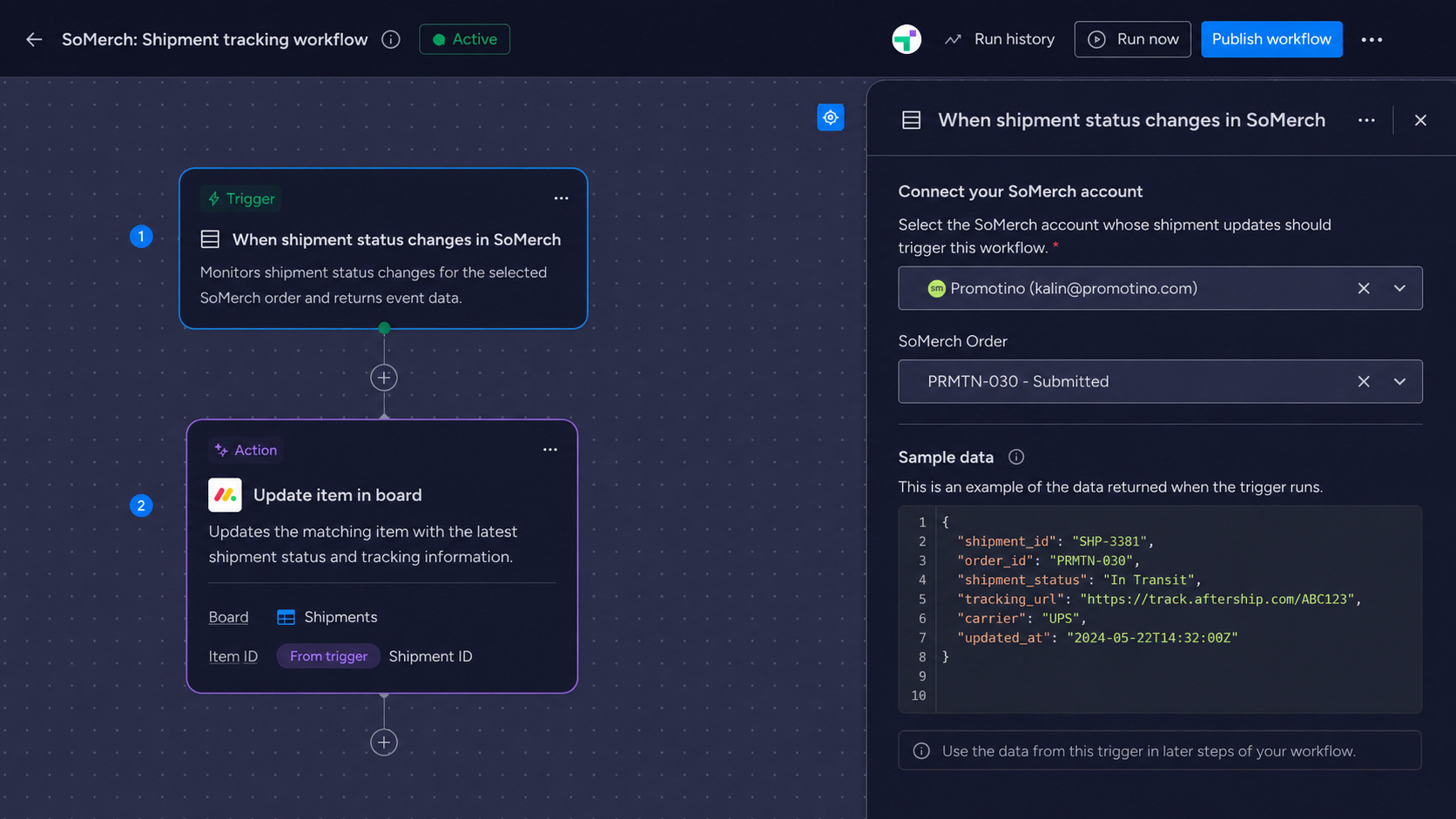The image size is (1456, 819).
Task: Click the Run now button
Action: [1132, 39]
